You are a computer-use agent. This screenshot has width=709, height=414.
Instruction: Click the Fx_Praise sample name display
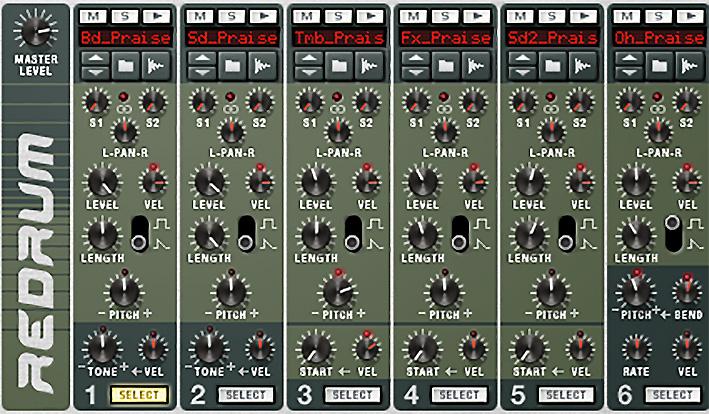(x=446, y=38)
